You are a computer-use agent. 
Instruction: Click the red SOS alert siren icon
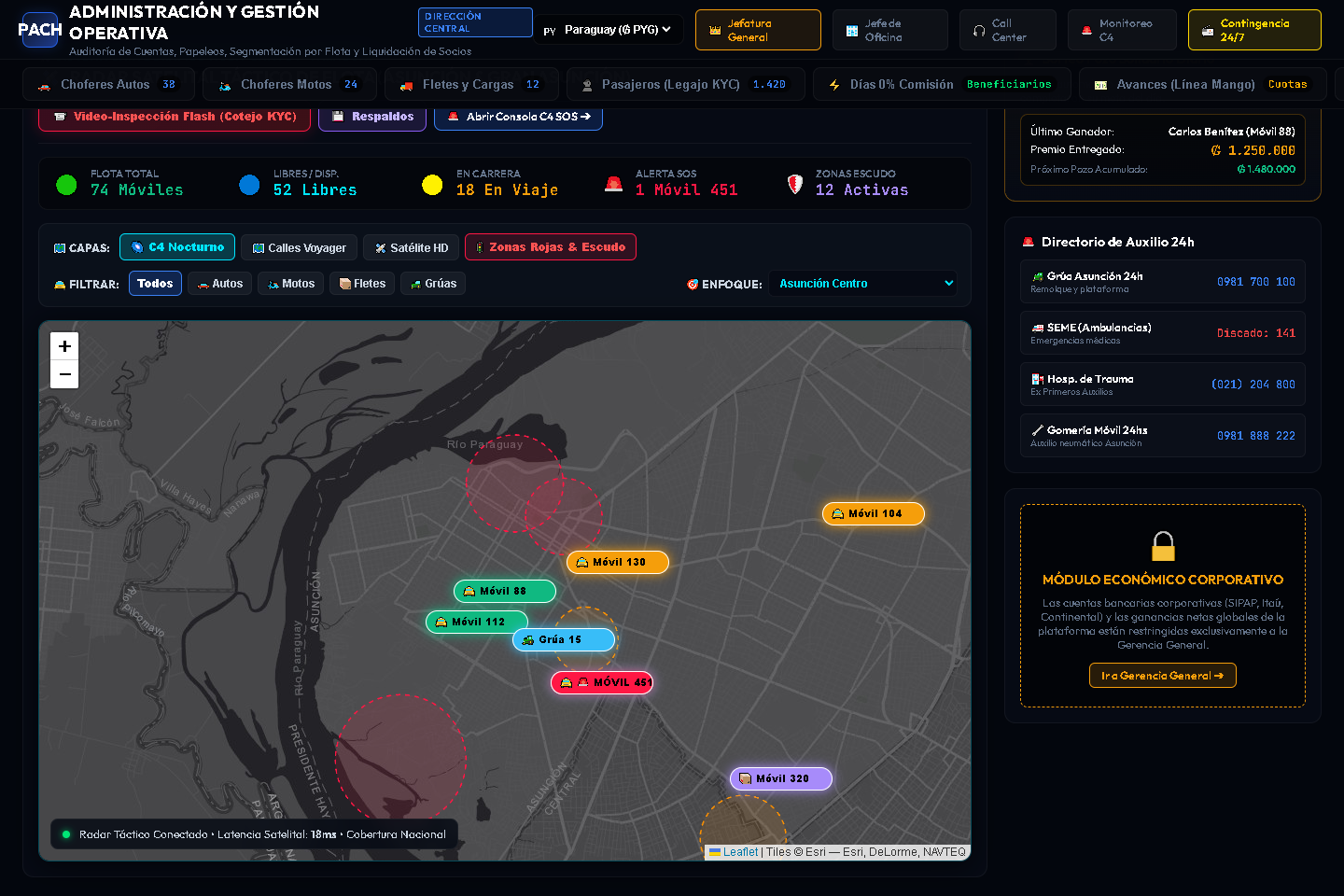pos(613,184)
